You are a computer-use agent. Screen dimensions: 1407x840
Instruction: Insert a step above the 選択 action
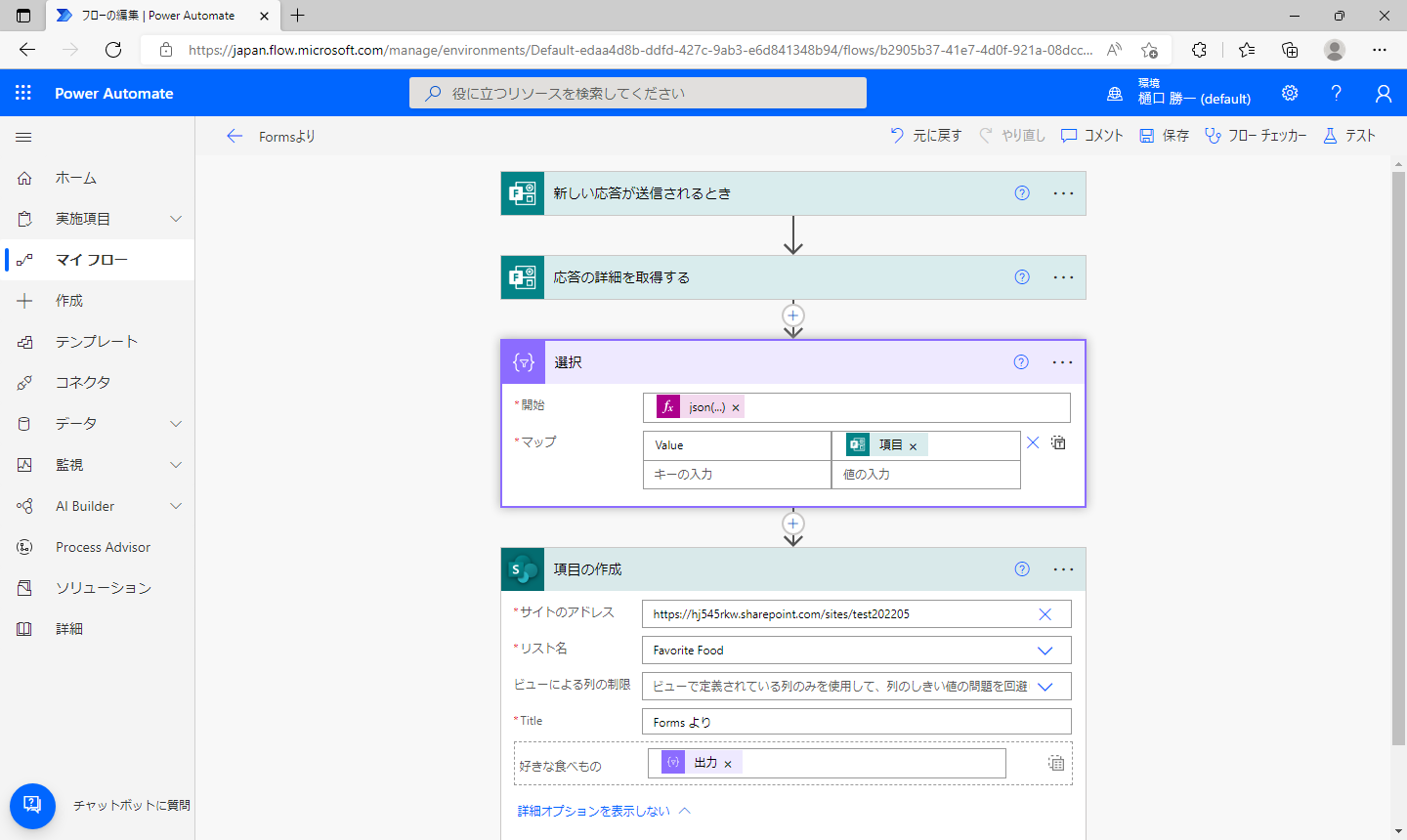pyautogui.click(x=793, y=315)
